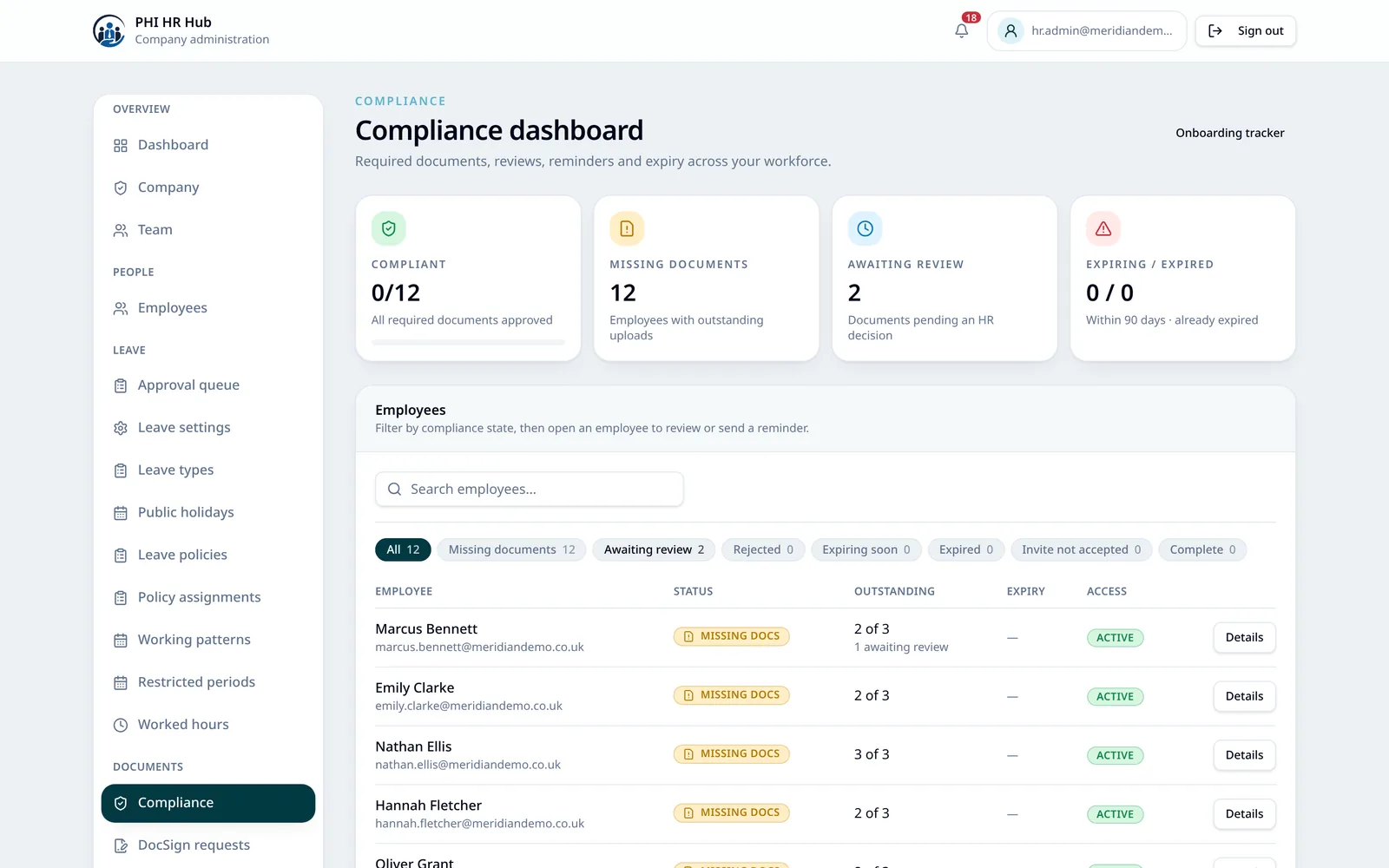Open Details for Marcus Bennett
Viewport: 1389px width, 868px height.
pos(1244,638)
